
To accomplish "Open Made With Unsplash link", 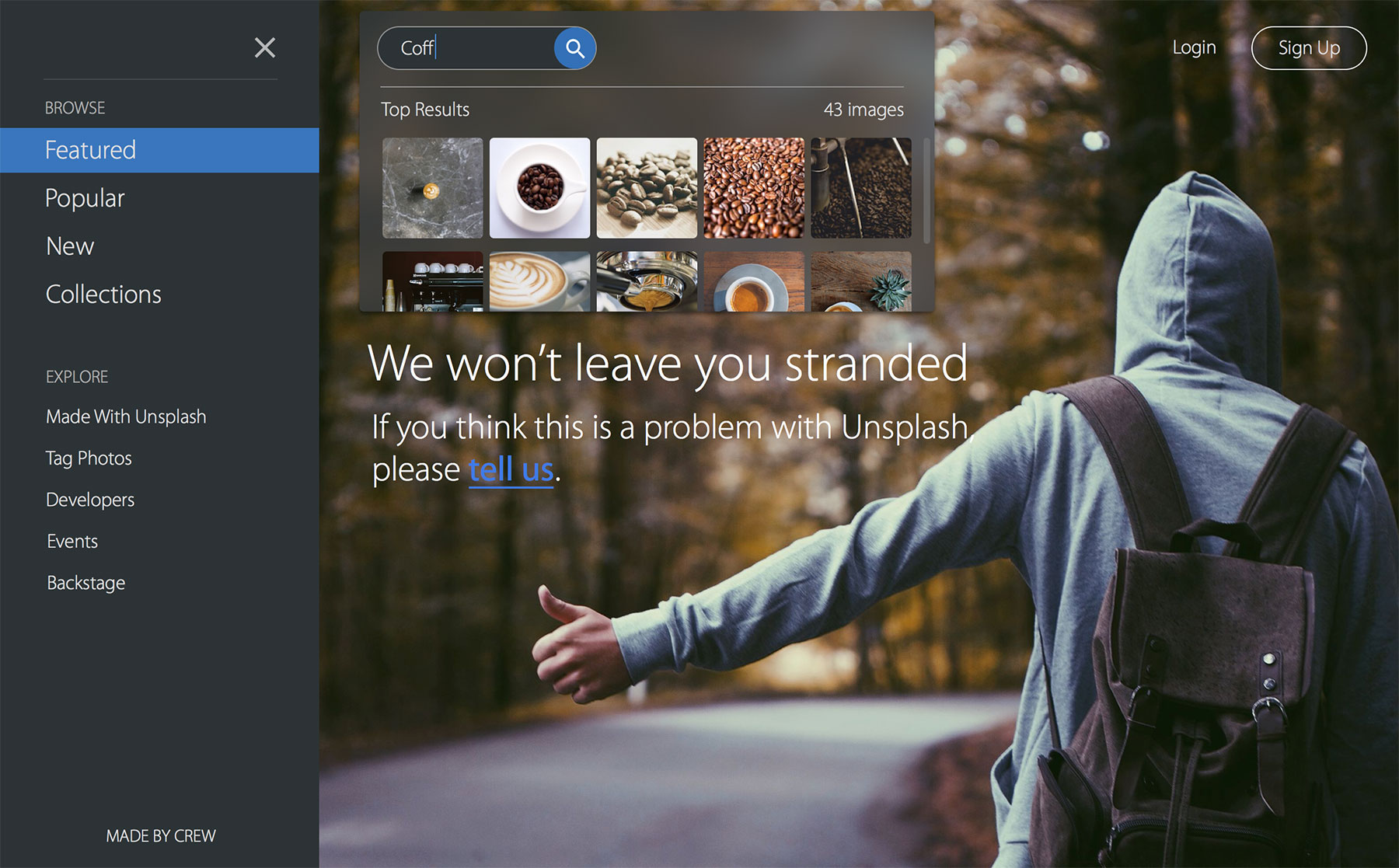I will pyautogui.click(x=126, y=417).
